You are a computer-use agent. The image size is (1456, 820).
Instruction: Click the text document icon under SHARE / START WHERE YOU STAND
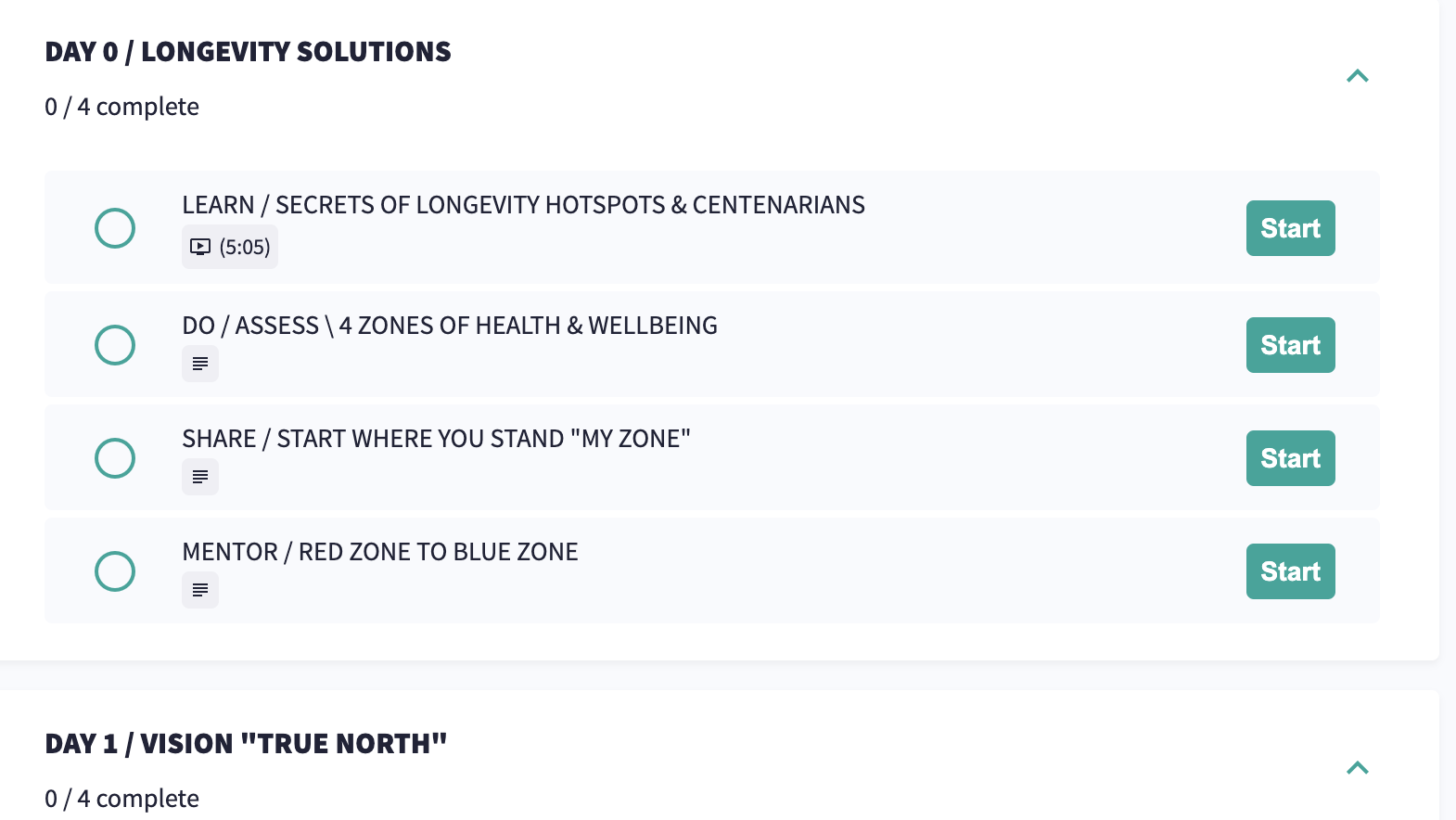tap(200, 477)
